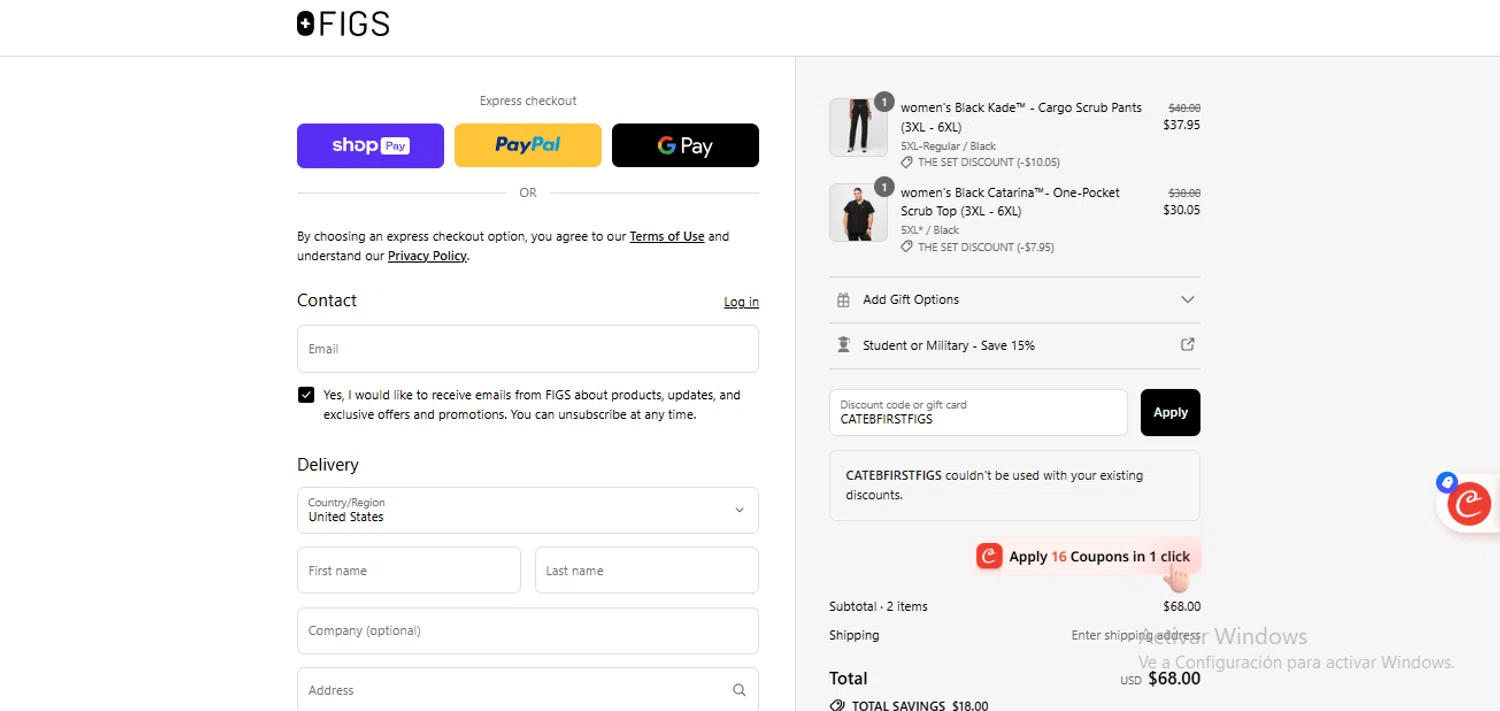The image size is (1500, 711).
Task: Click the floating red coupon extension icon
Action: coord(1469,503)
